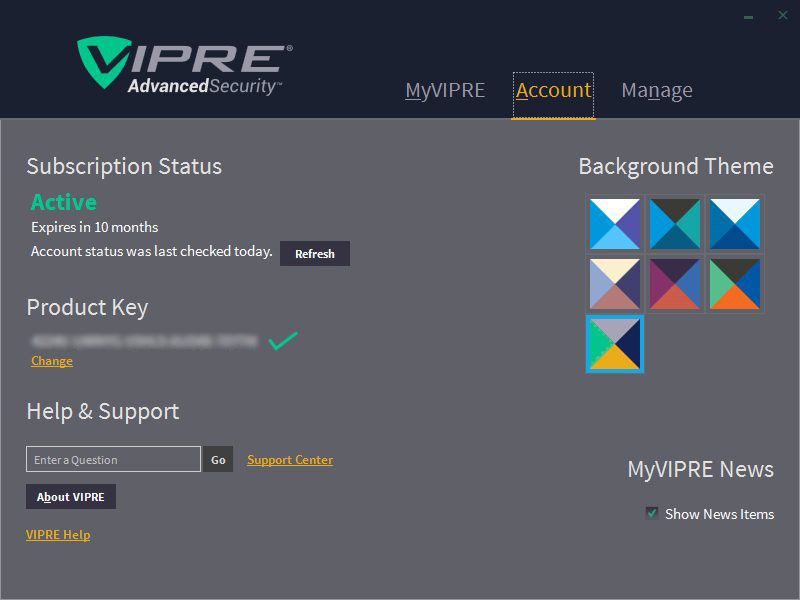Click the Change product key link

(x=52, y=361)
